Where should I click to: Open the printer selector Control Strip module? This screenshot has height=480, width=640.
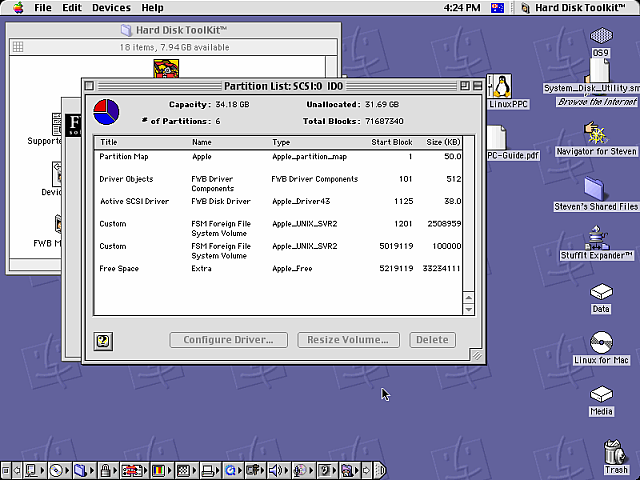tap(211, 471)
